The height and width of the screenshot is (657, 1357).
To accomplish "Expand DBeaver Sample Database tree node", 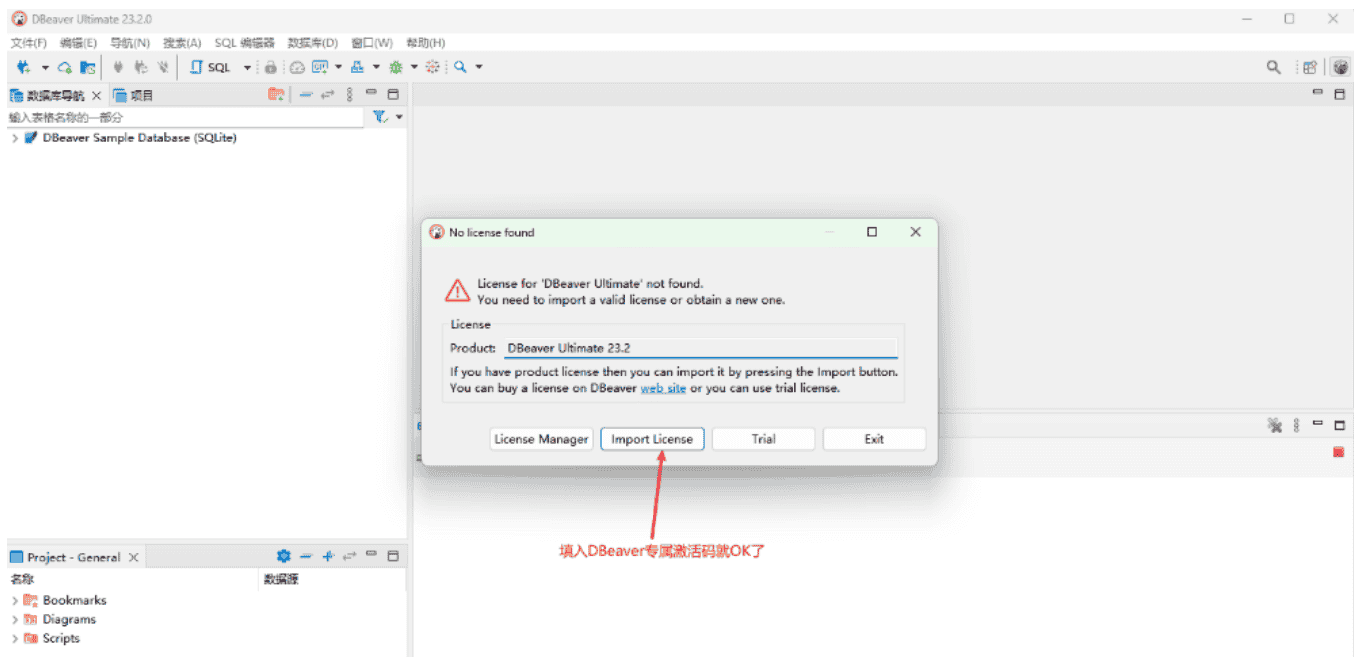I will tap(15, 138).
